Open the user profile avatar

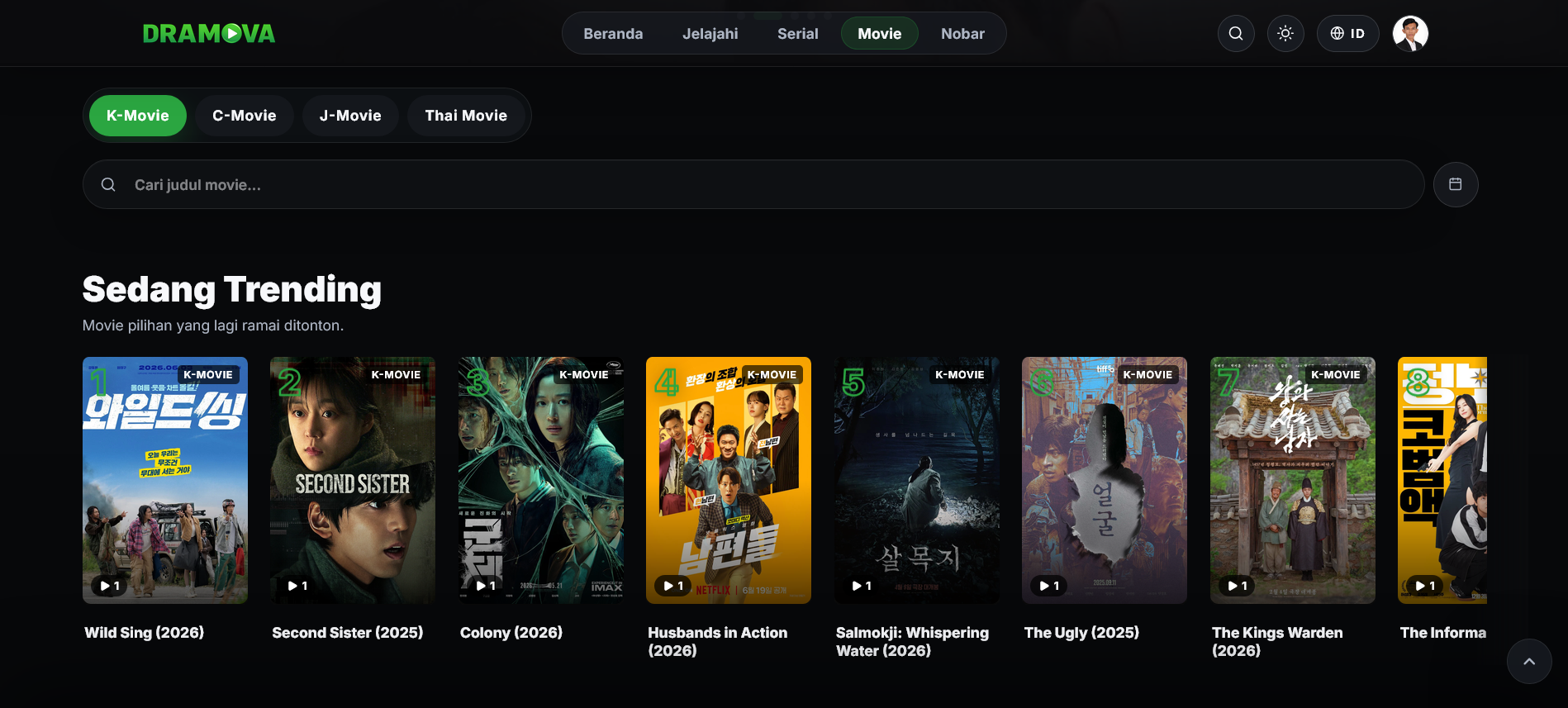(1410, 33)
